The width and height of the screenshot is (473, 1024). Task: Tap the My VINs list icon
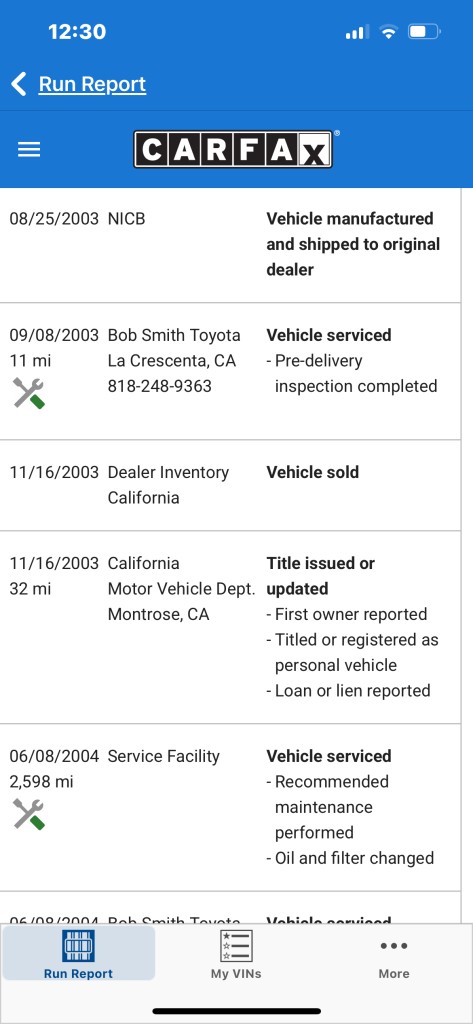[x=236, y=946]
